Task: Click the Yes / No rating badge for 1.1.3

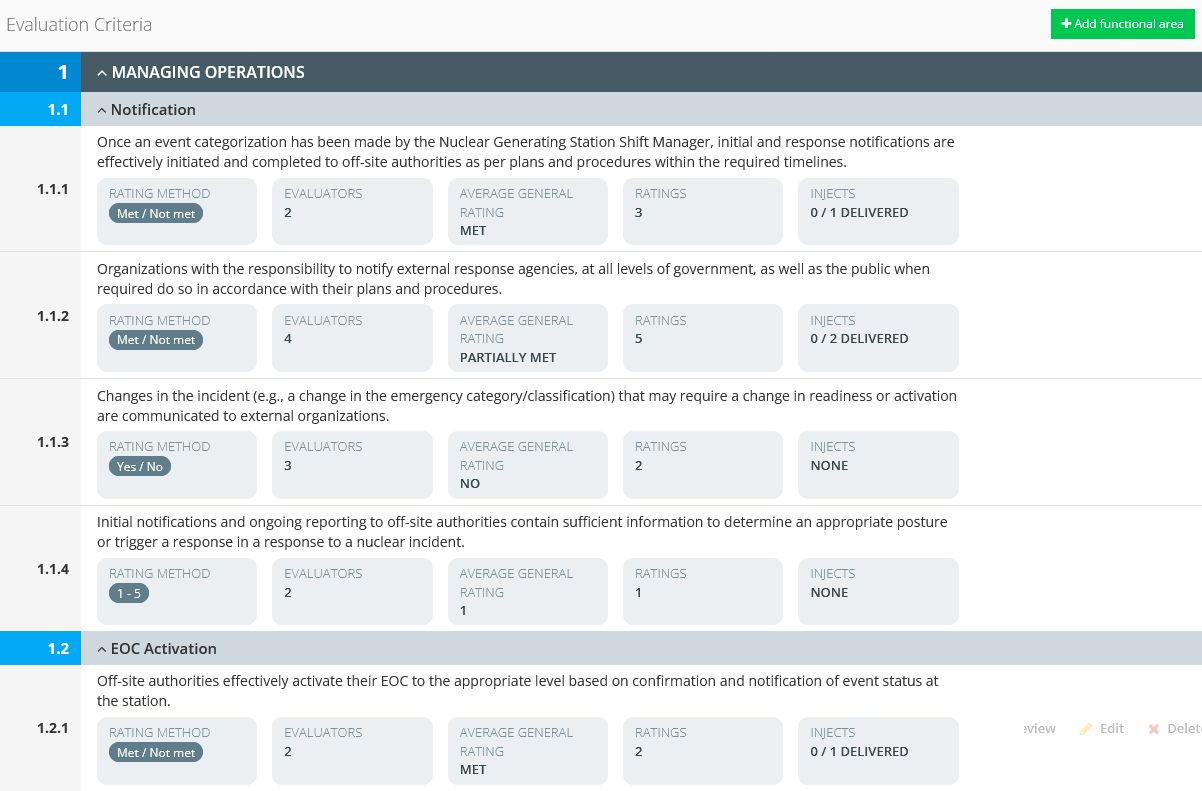Action: tap(140, 466)
